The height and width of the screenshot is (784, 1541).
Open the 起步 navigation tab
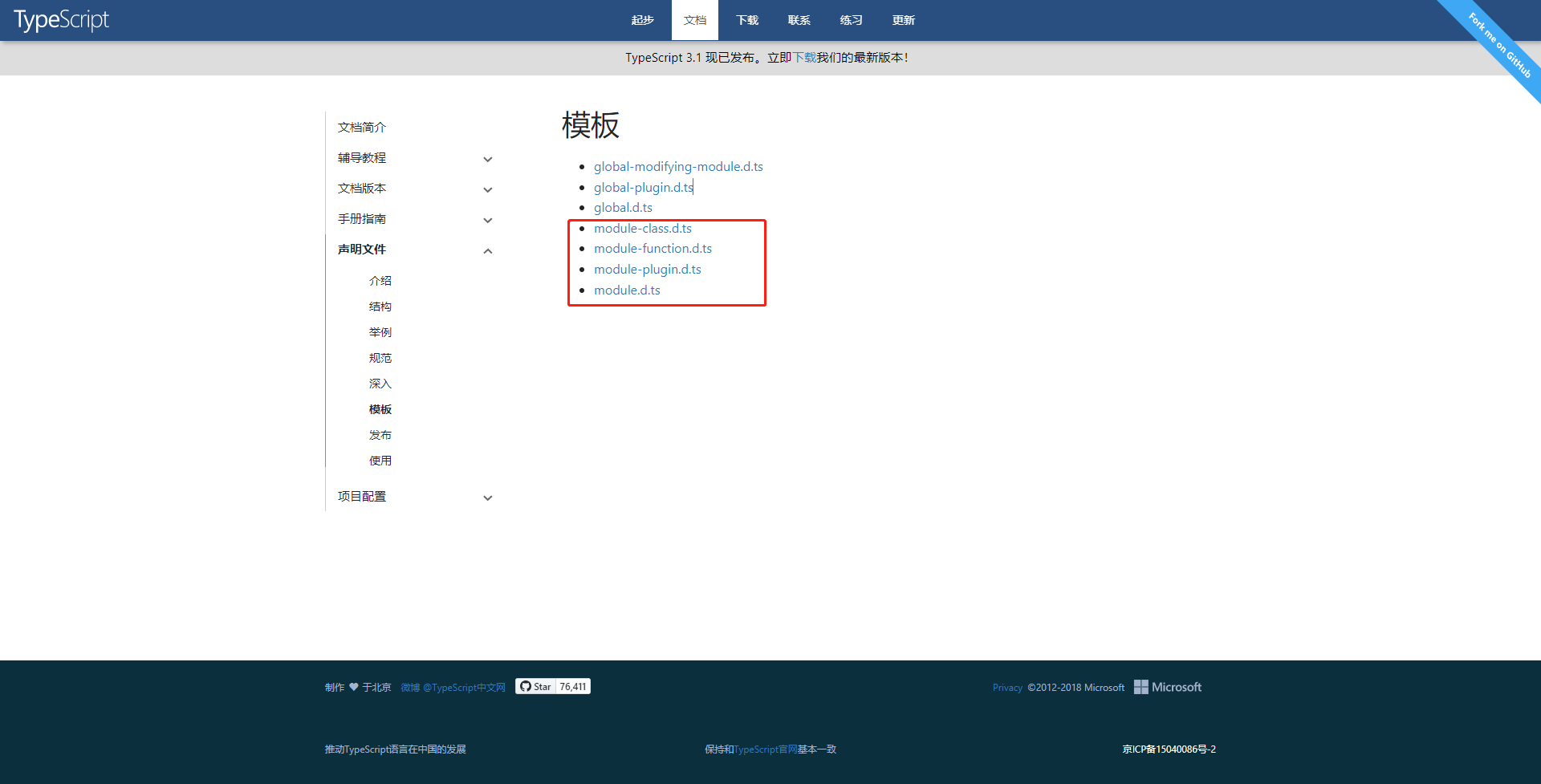(x=643, y=20)
